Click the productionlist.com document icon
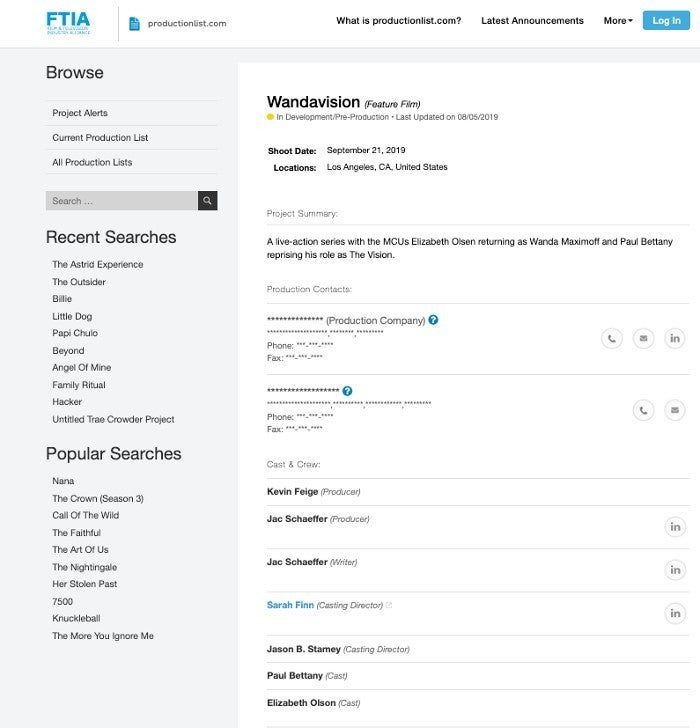 coord(135,23)
